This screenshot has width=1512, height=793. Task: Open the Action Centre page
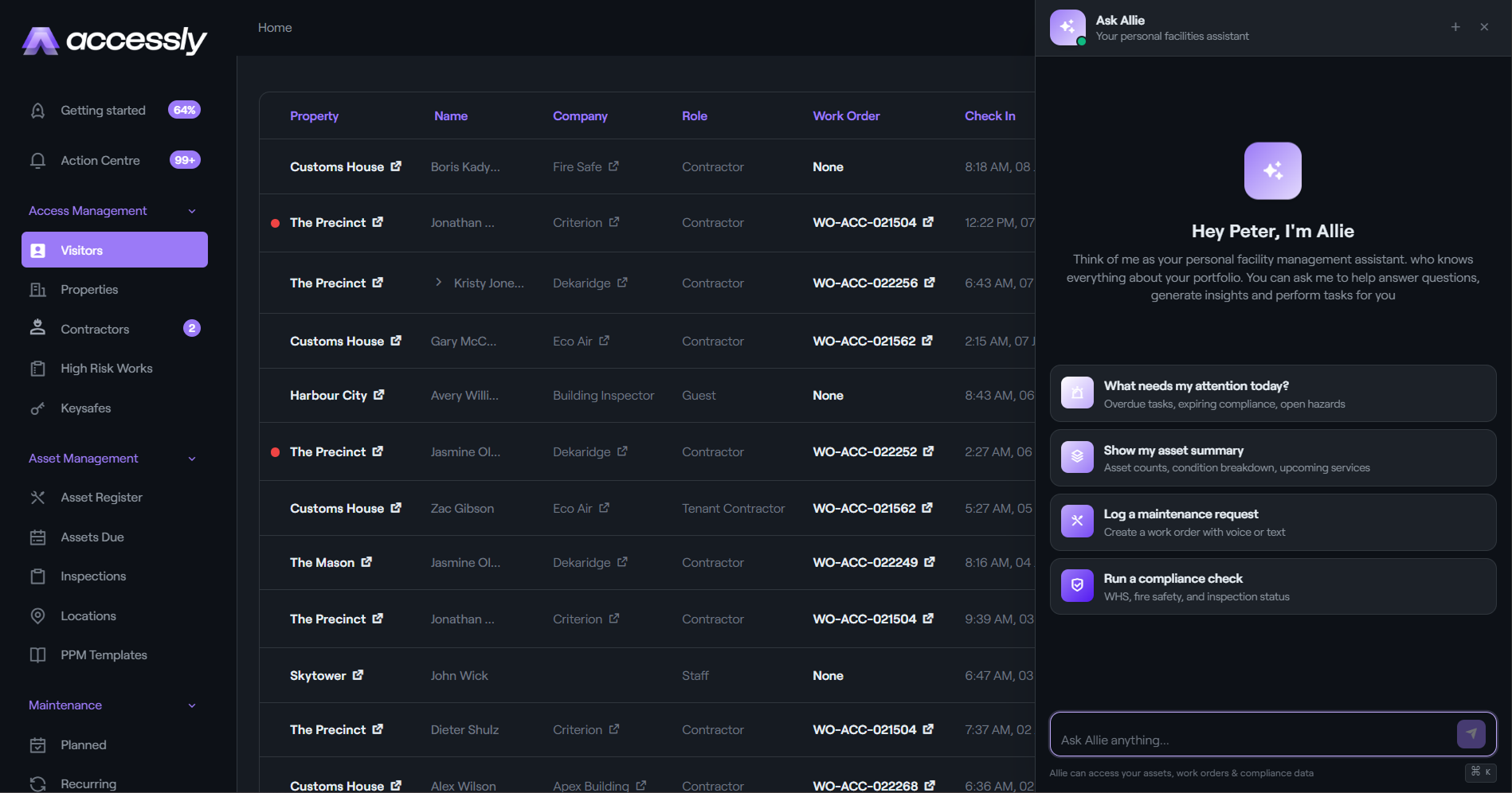(114, 160)
